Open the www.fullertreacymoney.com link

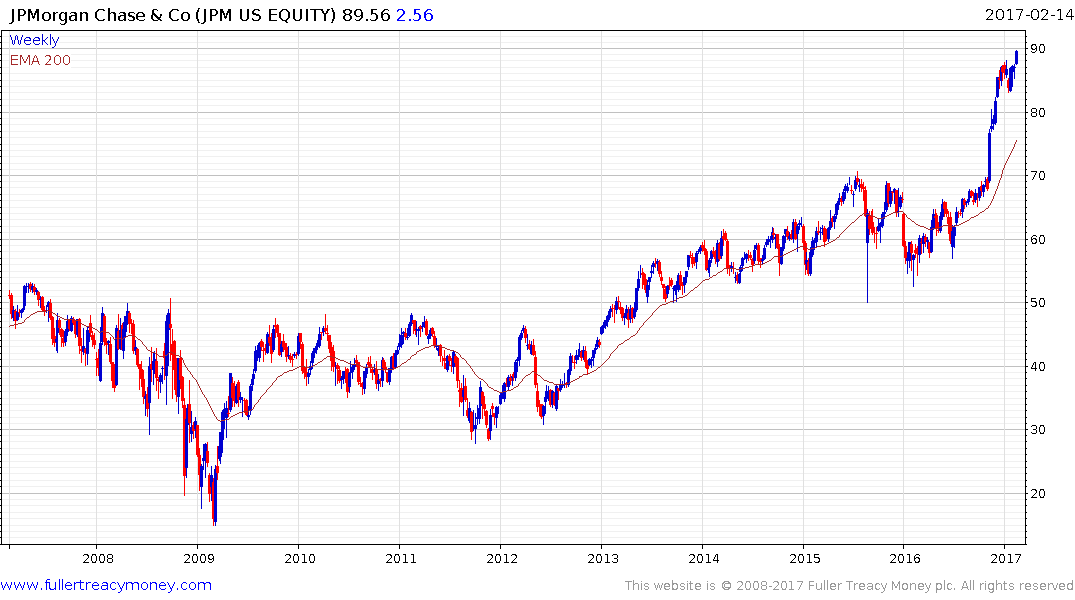(x=106, y=585)
